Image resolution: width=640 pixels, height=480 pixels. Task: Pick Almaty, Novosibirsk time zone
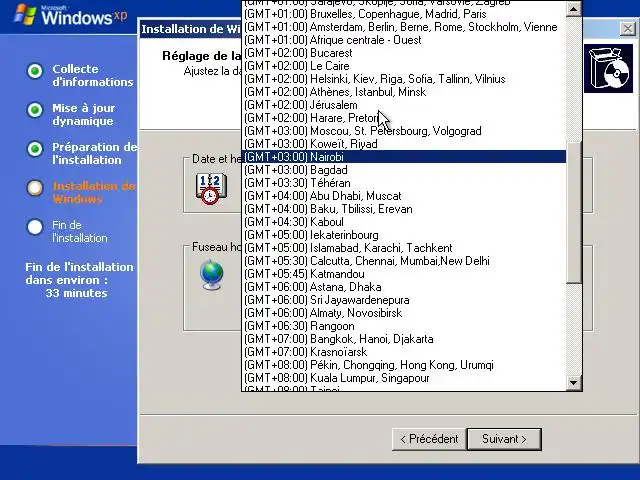(x=404, y=313)
